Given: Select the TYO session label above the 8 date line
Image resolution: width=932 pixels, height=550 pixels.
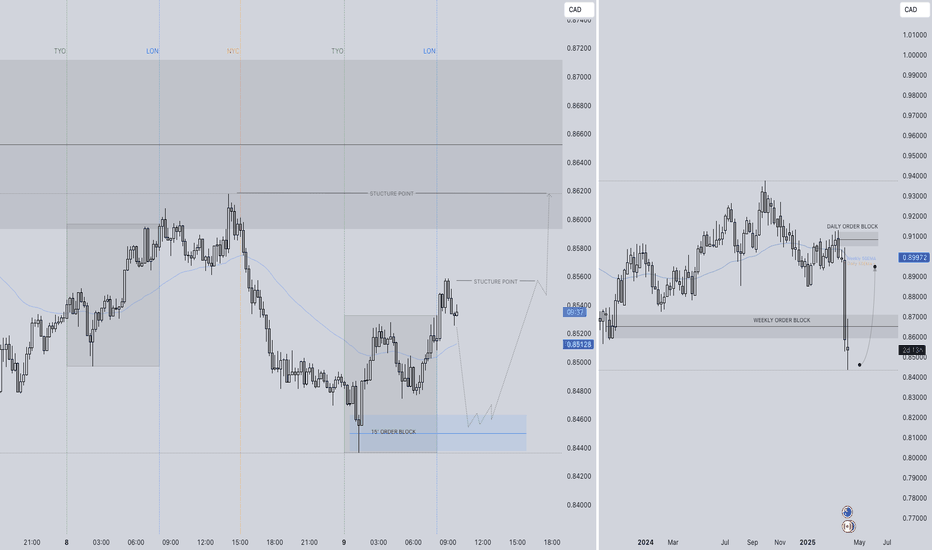Looking at the screenshot, I should pos(60,51).
